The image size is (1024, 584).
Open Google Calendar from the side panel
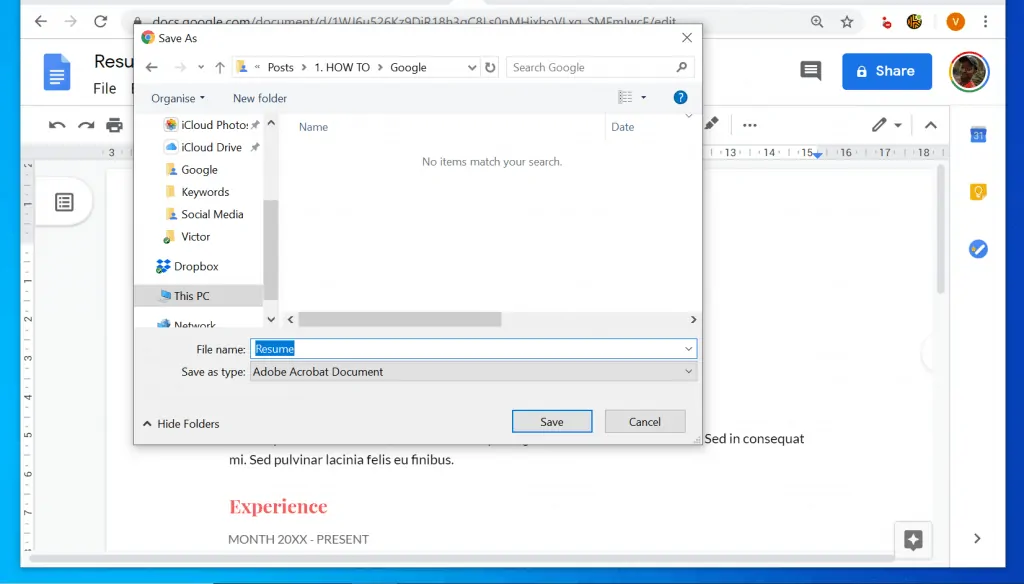coord(977,135)
